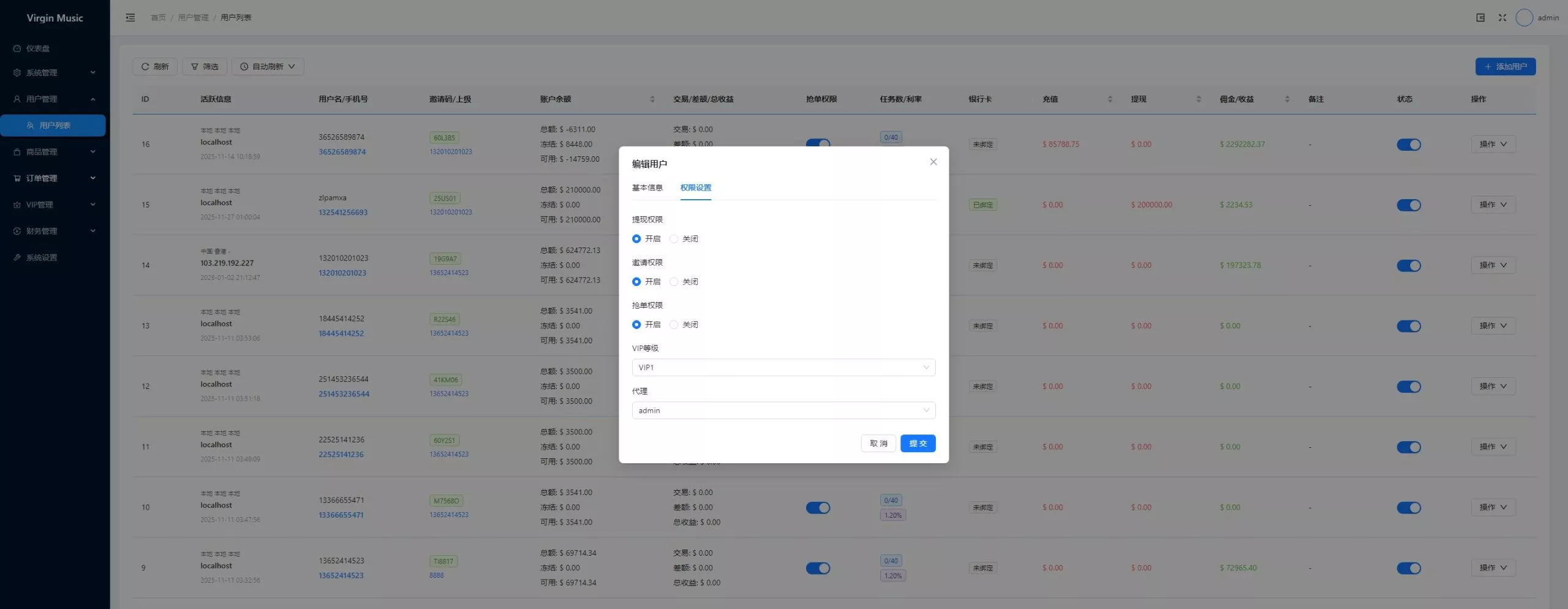Screen dimensions: 1568x609
Task: Open 系统设置 in the sidebar
Action: point(42,257)
